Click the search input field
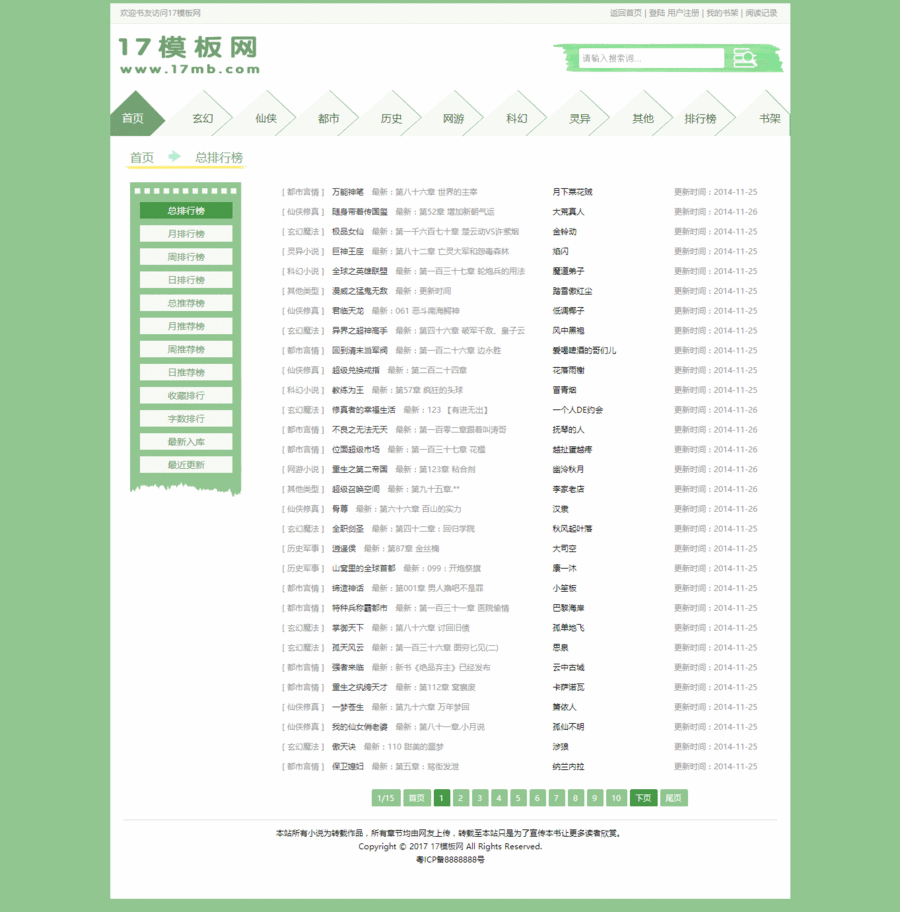900x912 pixels. [650, 59]
